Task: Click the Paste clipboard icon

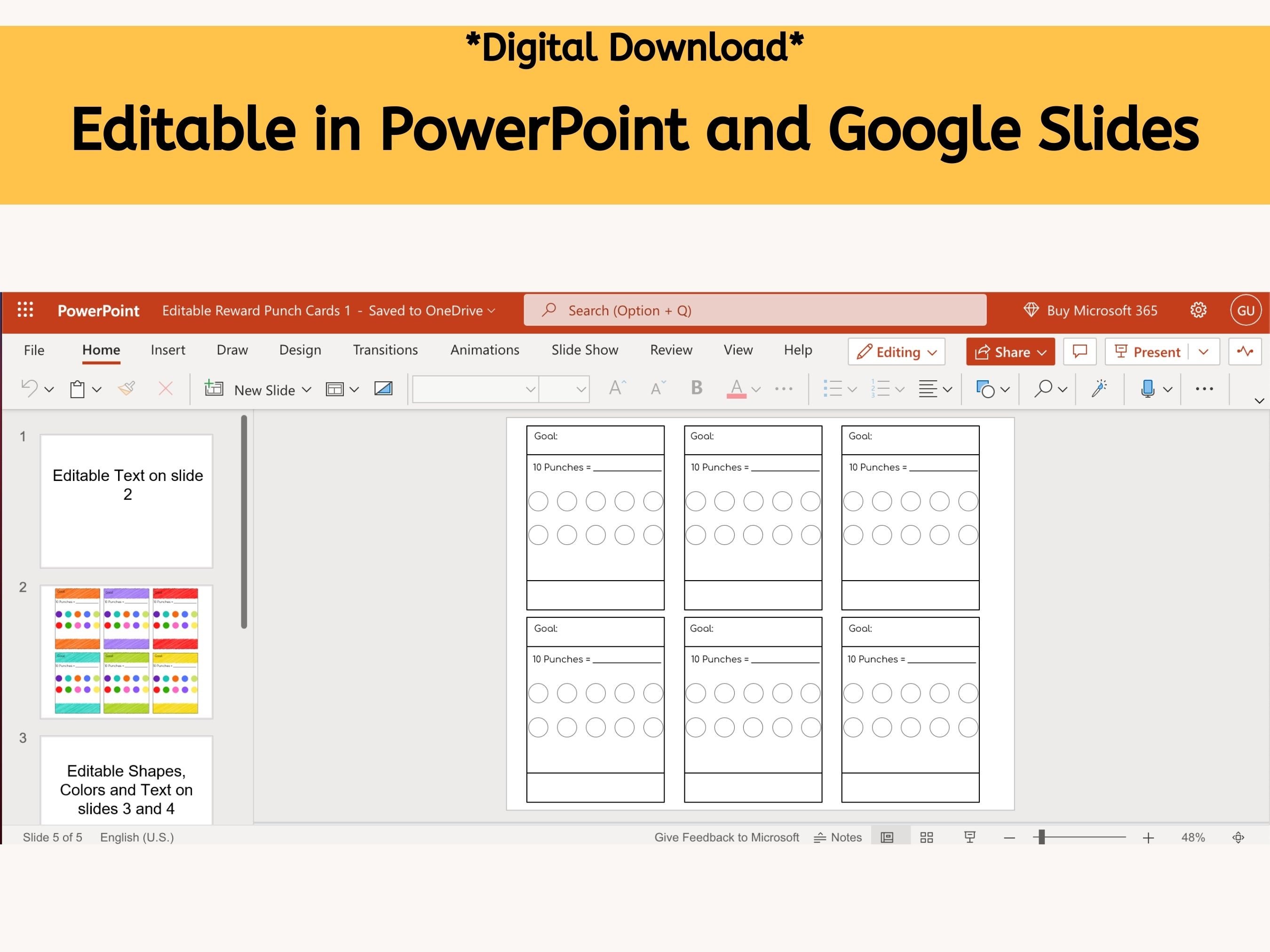Action: [x=78, y=389]
